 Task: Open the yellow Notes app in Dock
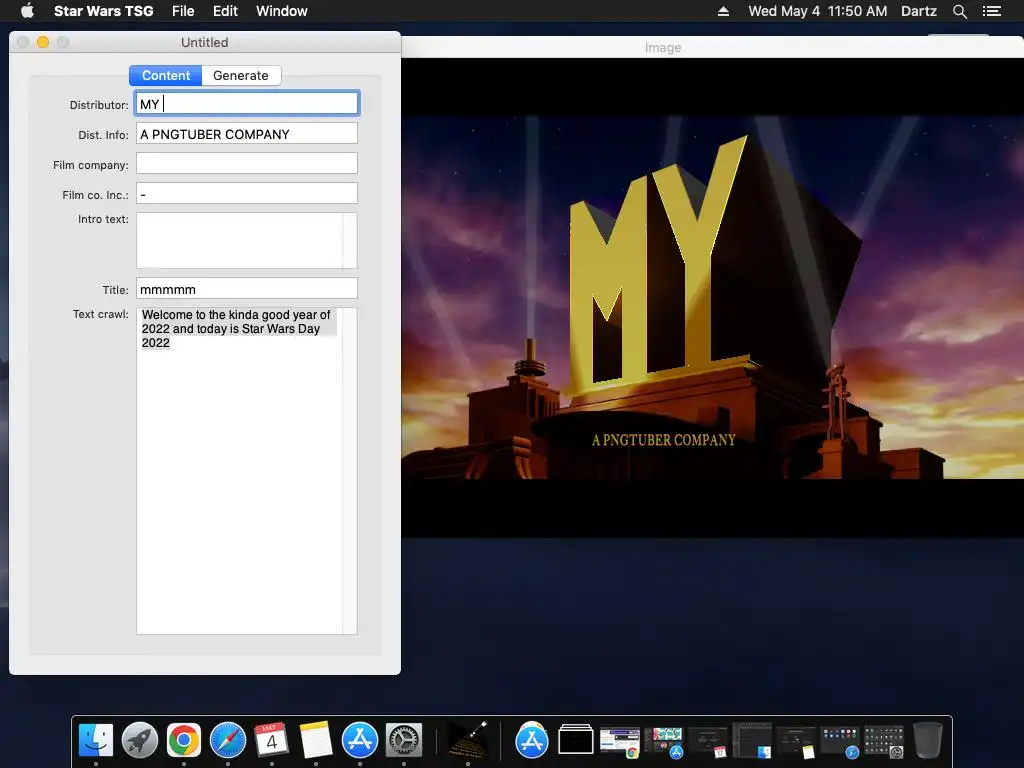pyautogui.click(x=316, y=741)
